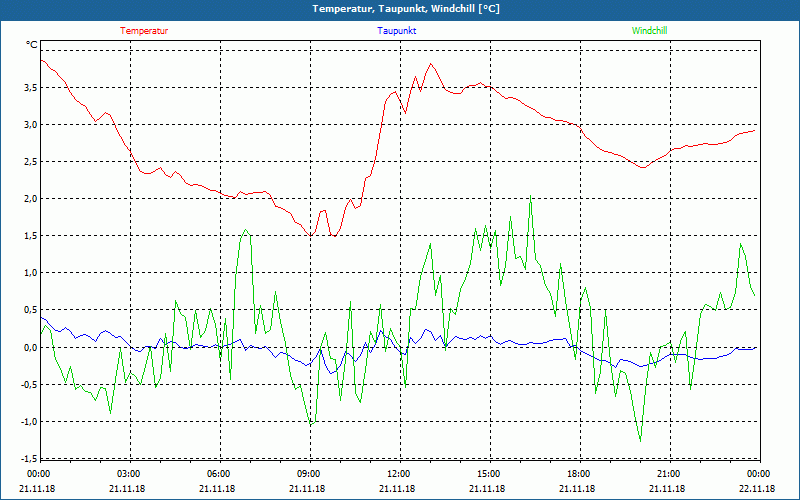Click the green Windchill peak near 16:20
This screenshot has width=800, height=500.
tap(531, 196)
